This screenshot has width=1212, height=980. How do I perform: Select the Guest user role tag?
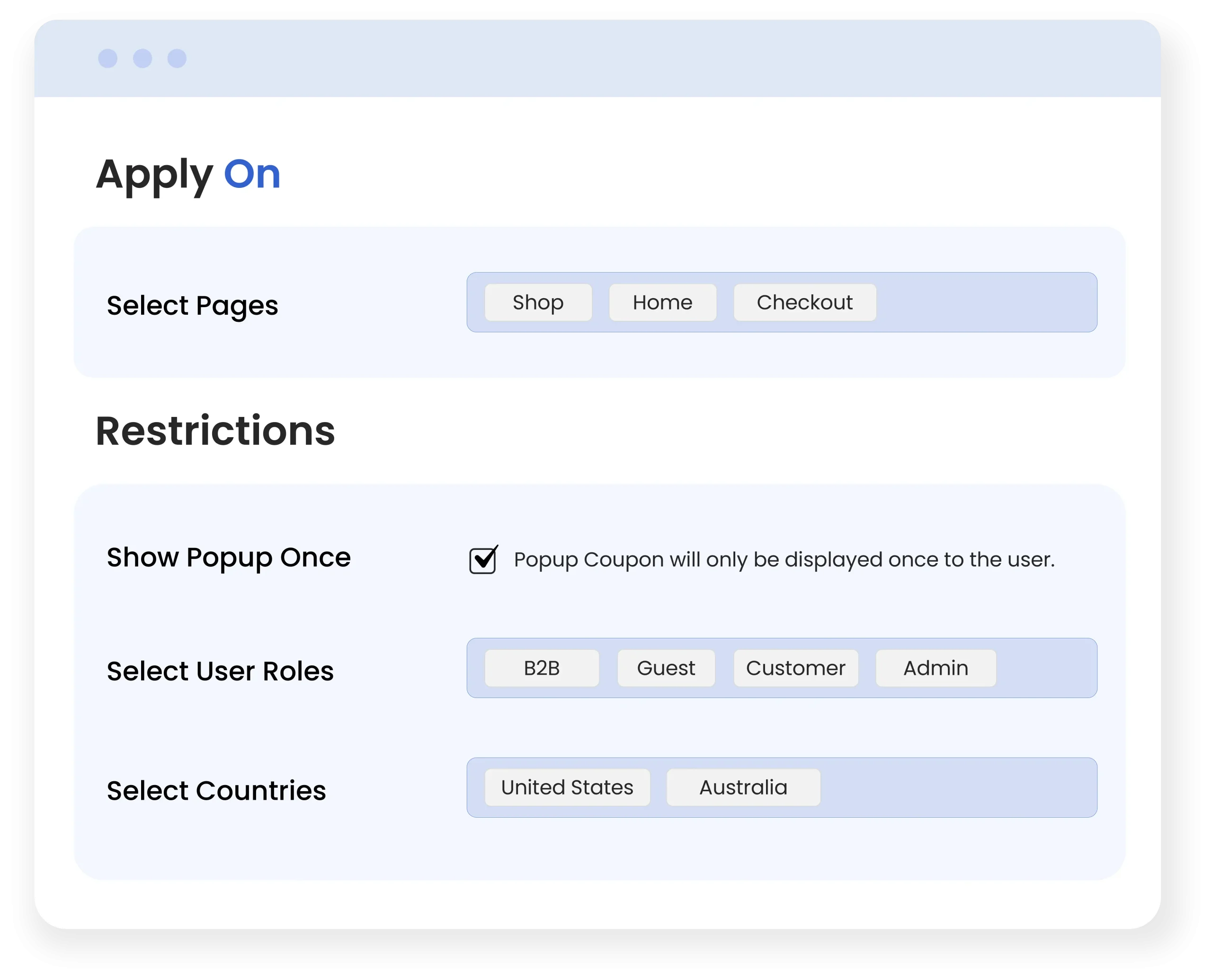pos(665,668)
